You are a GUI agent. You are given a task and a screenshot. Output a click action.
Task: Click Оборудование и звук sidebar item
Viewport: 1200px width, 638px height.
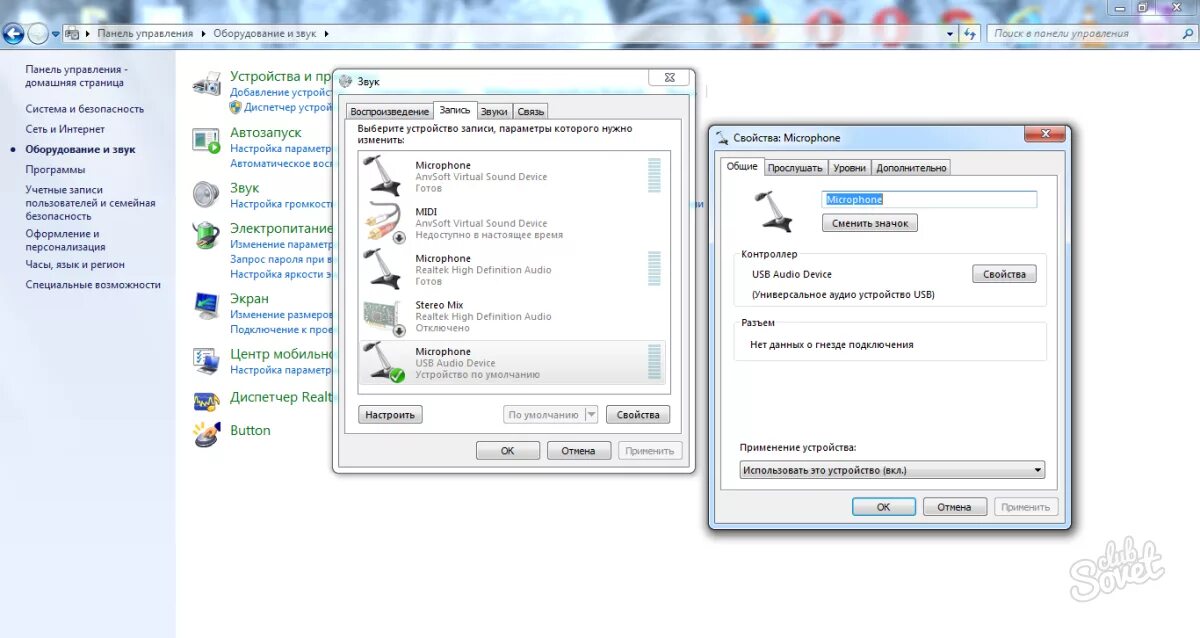pyautogui.click(x=80, y=149)
